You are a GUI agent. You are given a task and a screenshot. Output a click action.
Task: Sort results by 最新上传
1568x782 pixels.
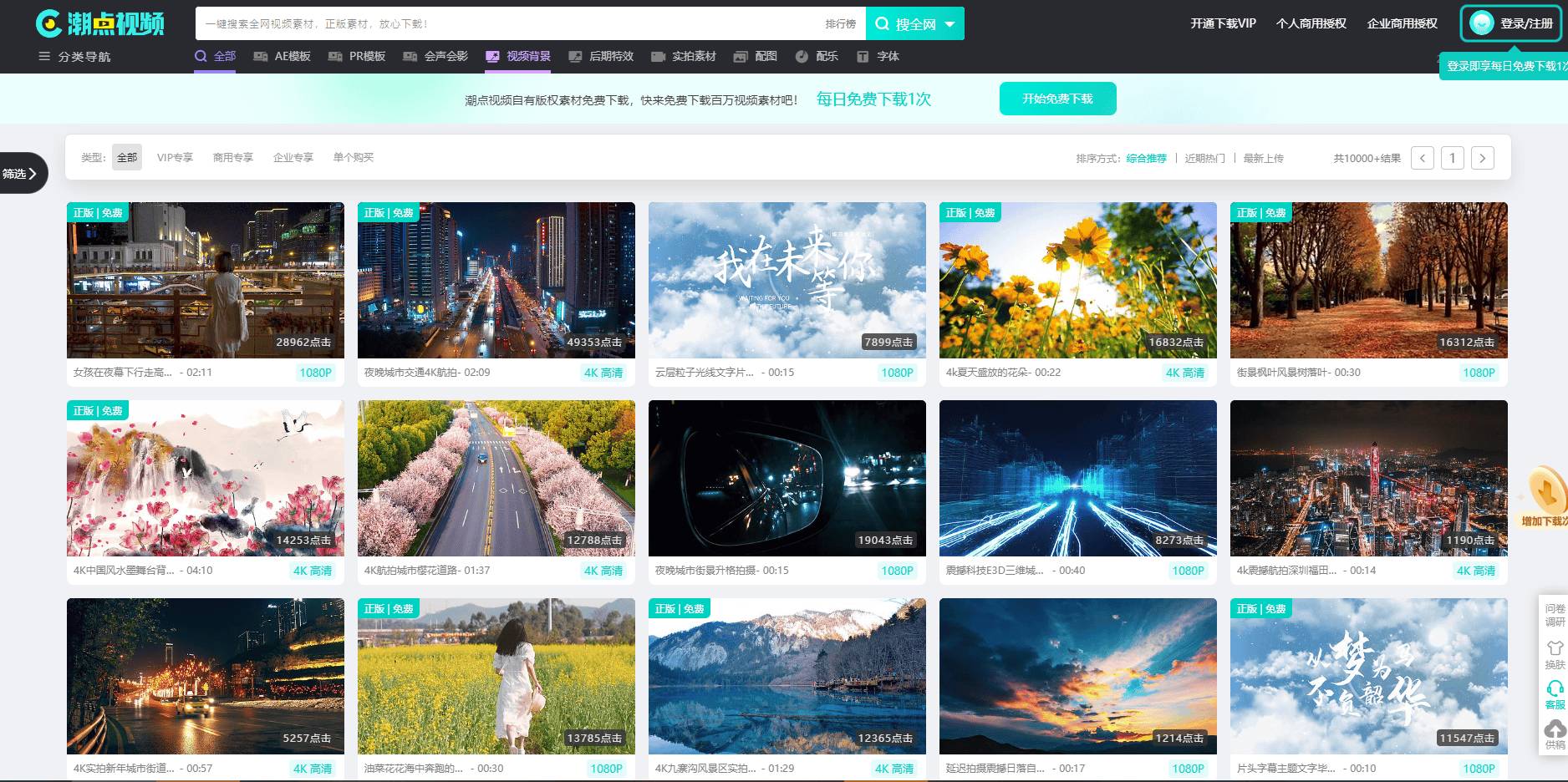[x=1263, y=159]
